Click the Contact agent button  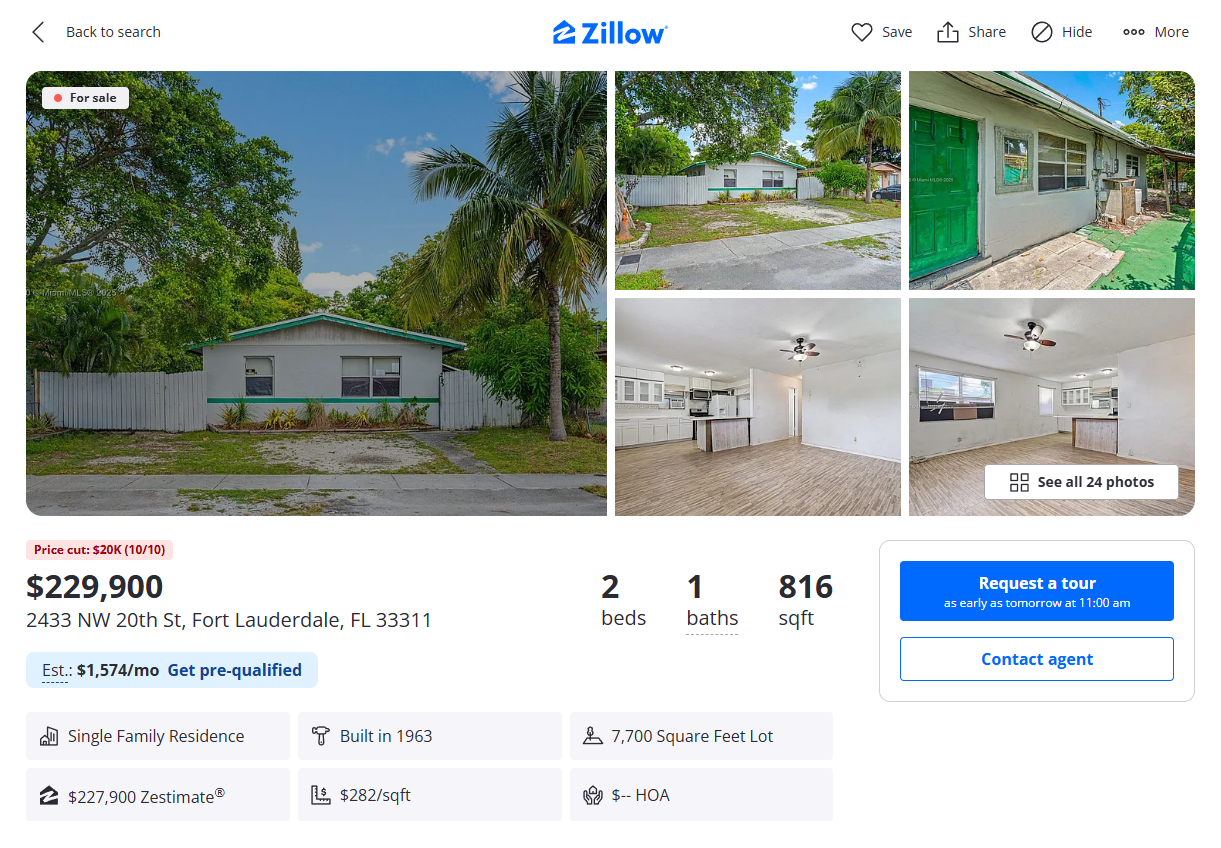pyautogui.click(x=1036, y=659)
